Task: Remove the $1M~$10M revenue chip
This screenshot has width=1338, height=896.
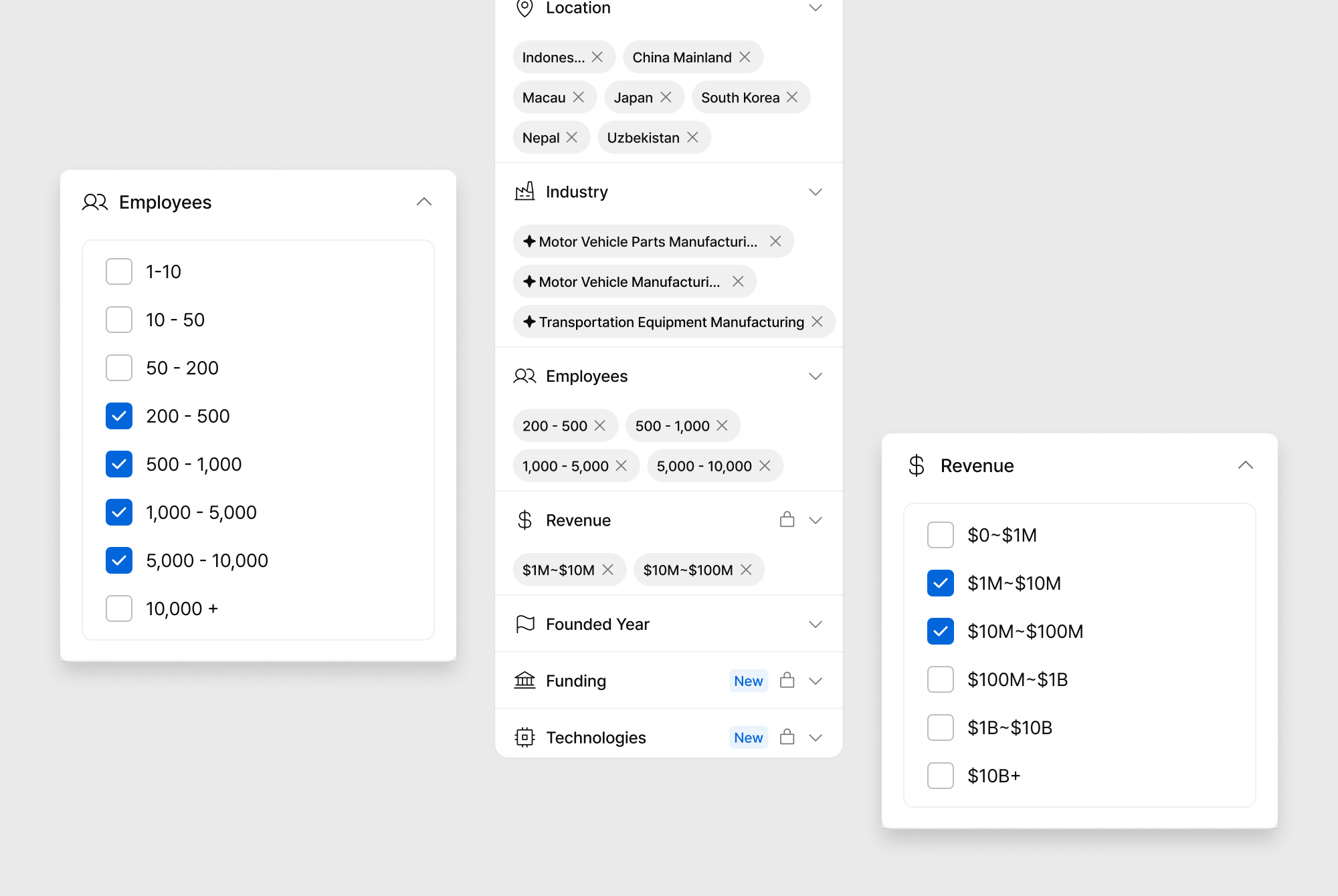Action: click(x=607, y=570)
